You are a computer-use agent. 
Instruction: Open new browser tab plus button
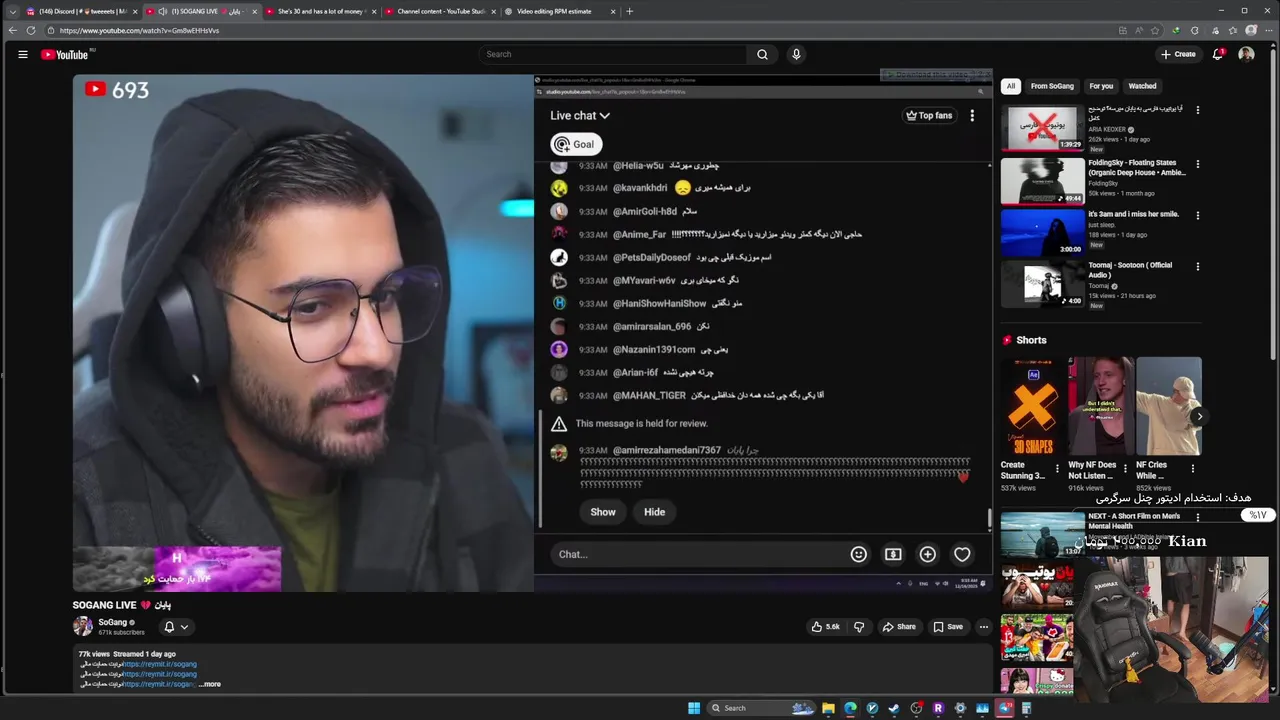point(629,11)
